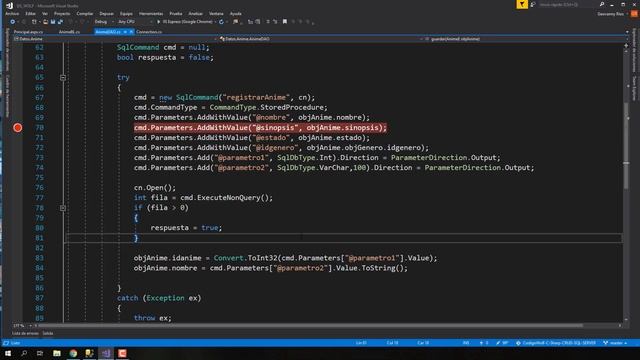Viewport: 640px width, 360px height.
Task: Focus the Quick Launch search box
Action: [x=567, y=4]
